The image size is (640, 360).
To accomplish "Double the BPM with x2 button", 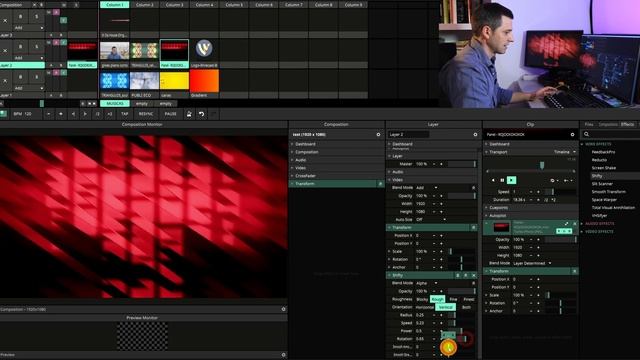I will [109, 114].
